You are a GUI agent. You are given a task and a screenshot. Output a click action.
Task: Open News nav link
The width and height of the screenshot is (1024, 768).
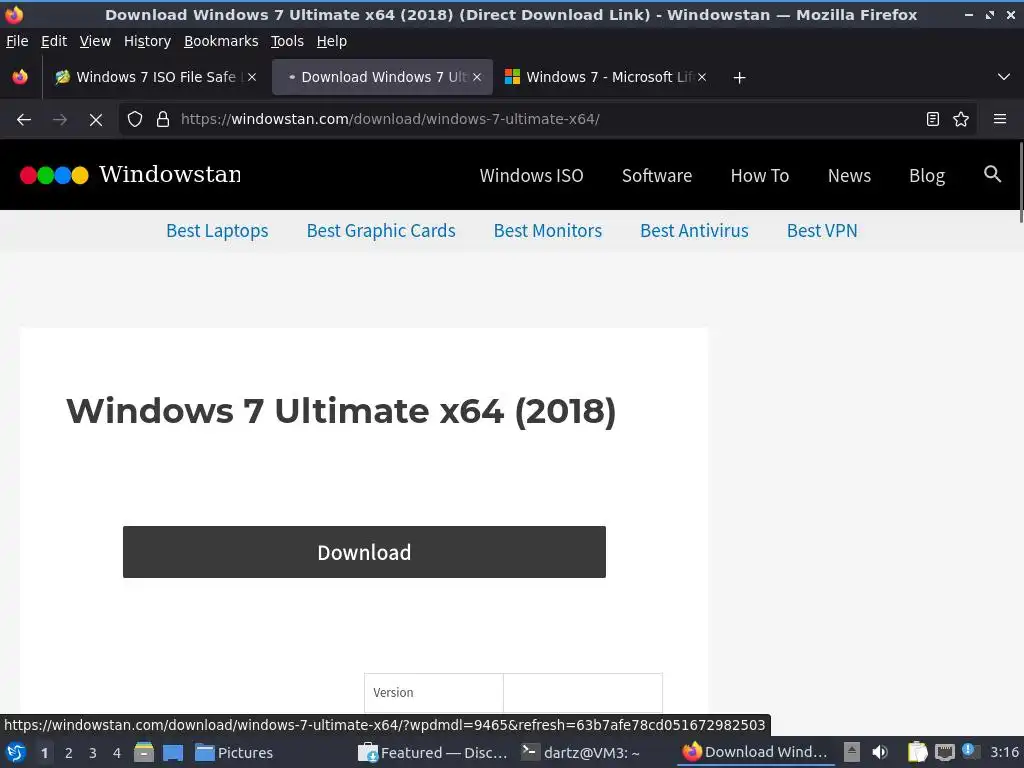click(x=849, y=176)
